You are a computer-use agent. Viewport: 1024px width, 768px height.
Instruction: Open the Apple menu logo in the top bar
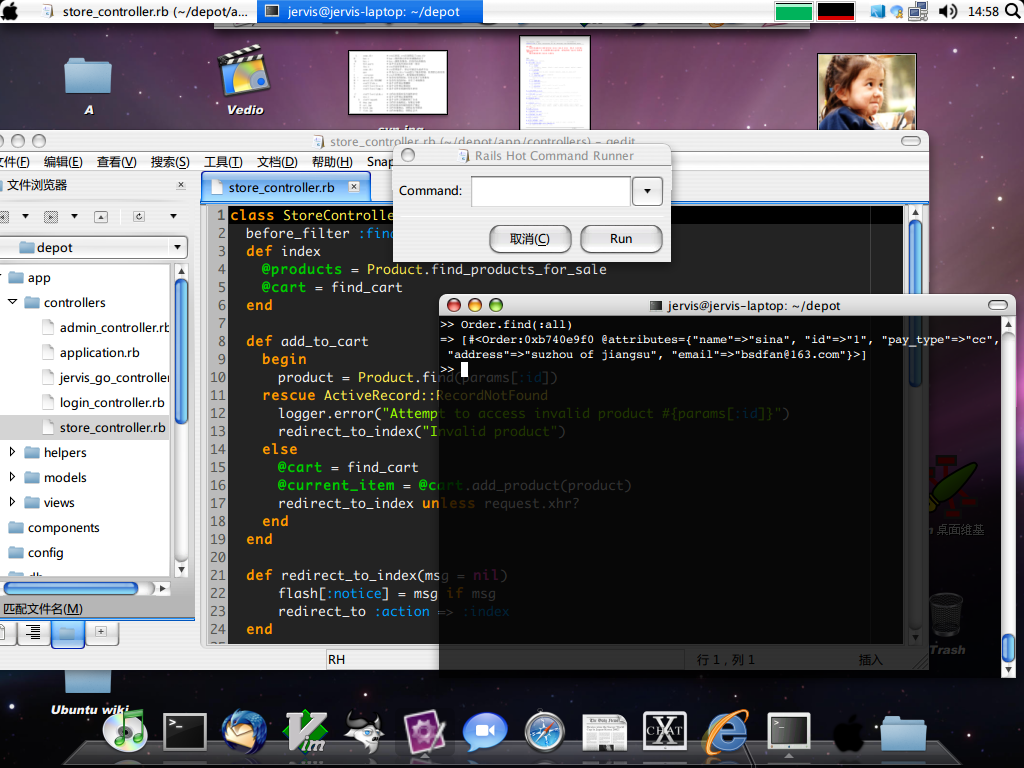coord(10,11)
